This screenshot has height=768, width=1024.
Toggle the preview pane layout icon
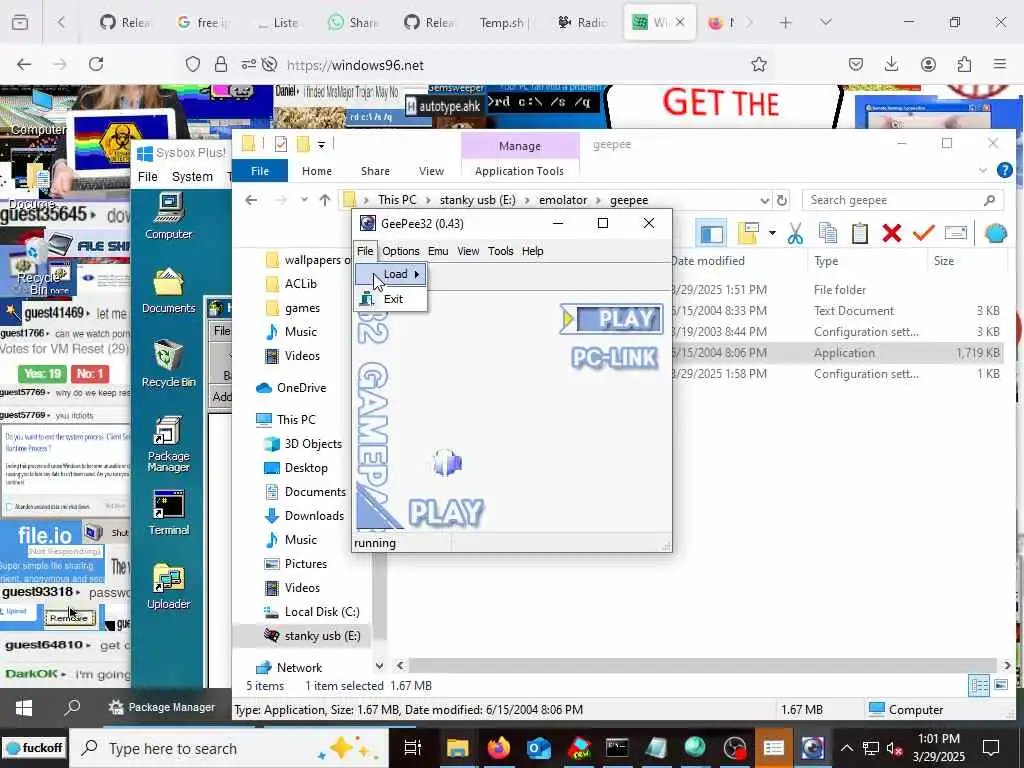coord(711,233)
